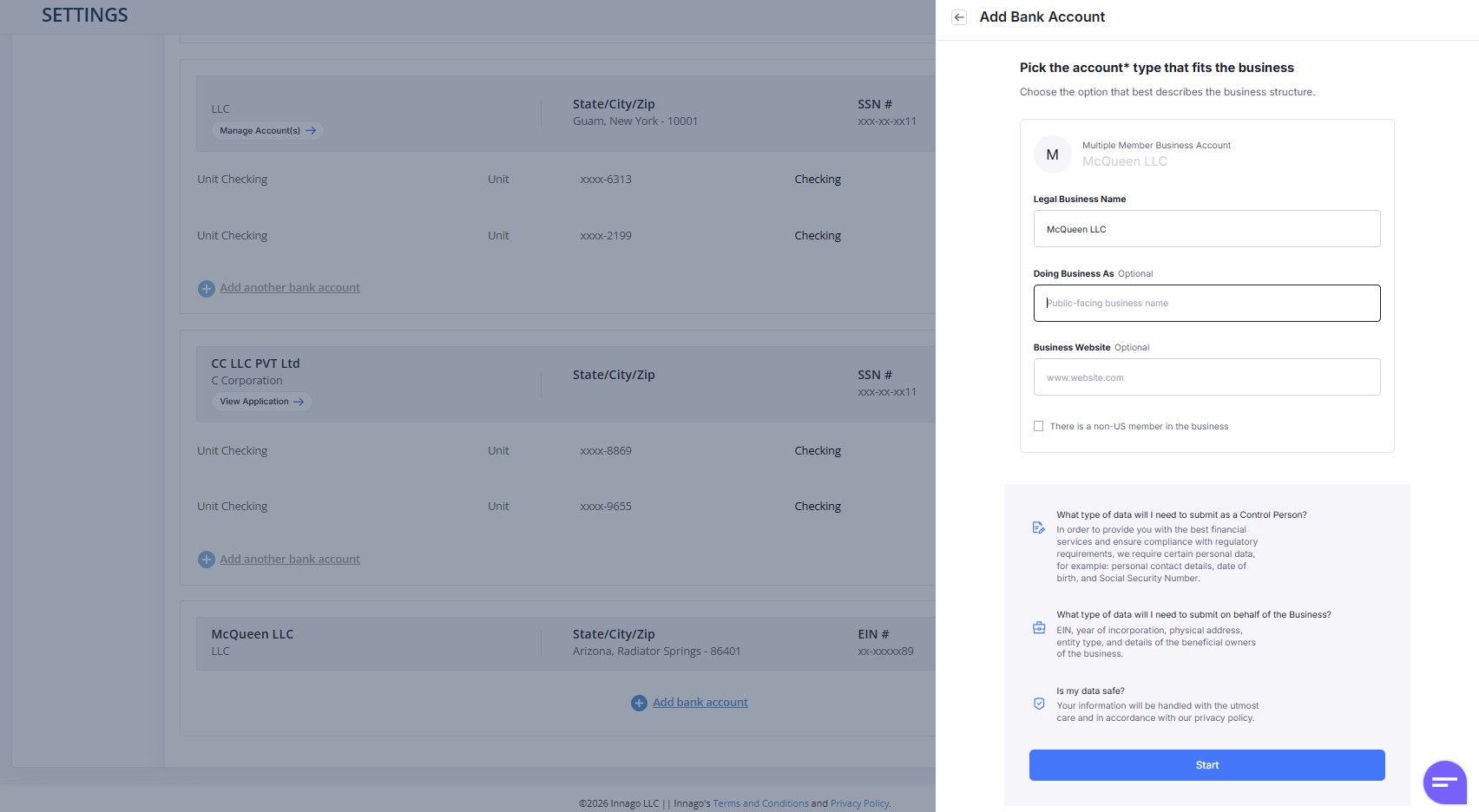Click Add bank account for McQueen LLC
This screenshot has height=812, width=1479.
(x=700, y=703)
